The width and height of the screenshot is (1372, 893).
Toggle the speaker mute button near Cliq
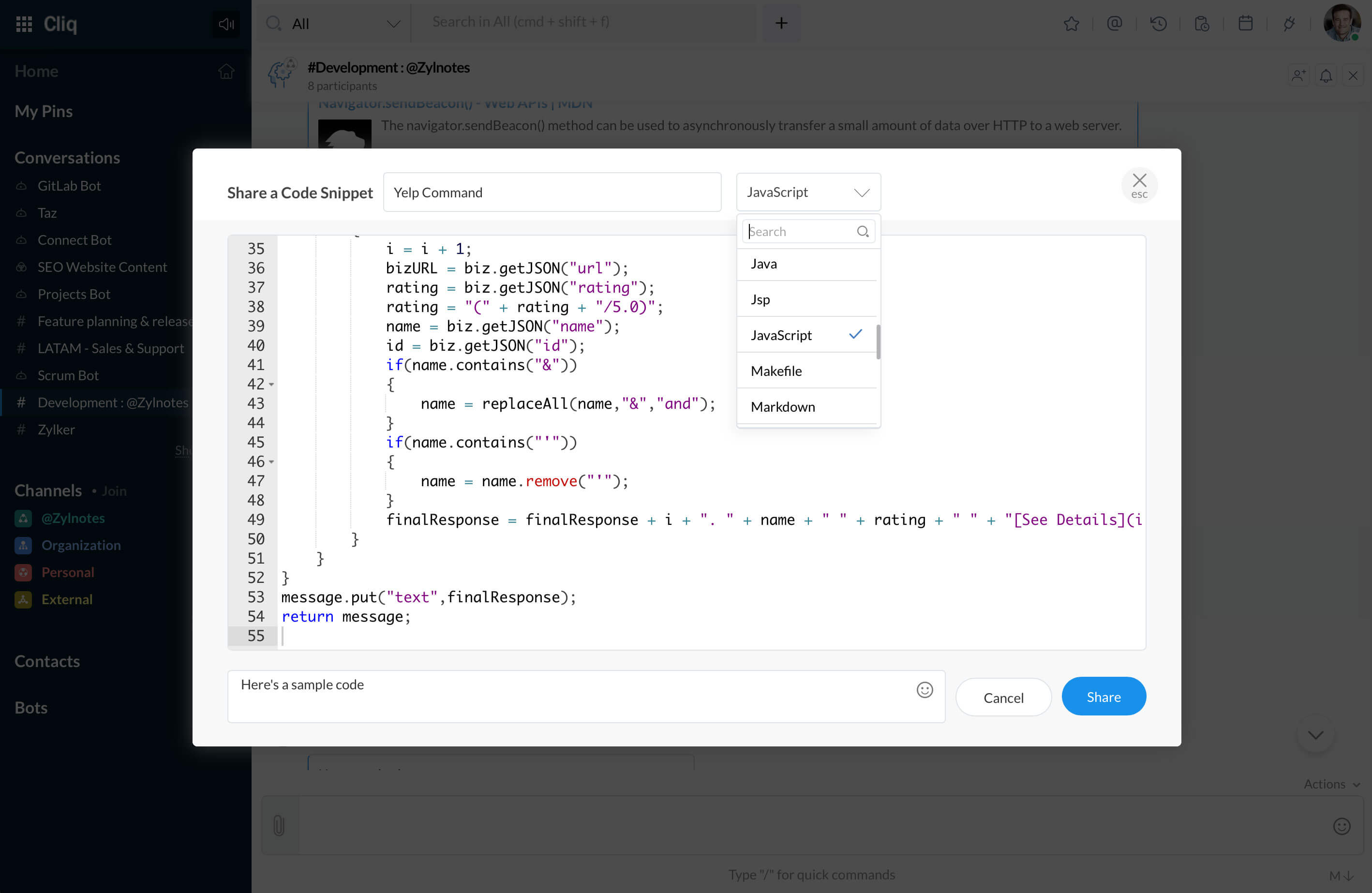tap(226, 24)
